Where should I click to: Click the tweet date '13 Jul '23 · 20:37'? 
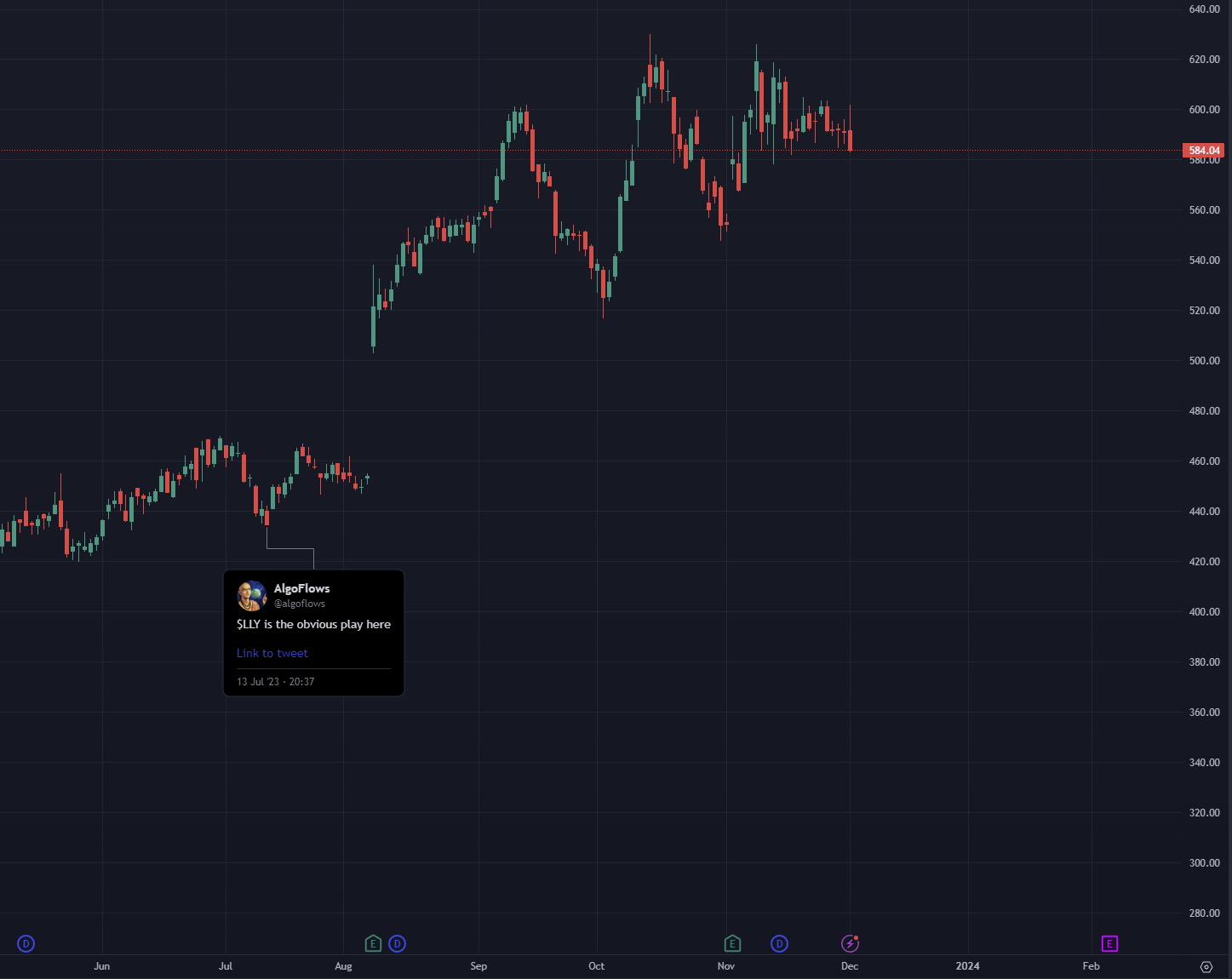[x=276, y=682]
